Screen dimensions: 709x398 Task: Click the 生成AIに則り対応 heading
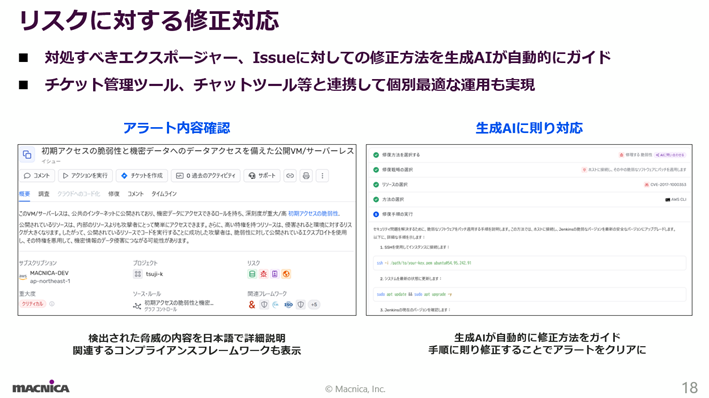pos(529,128)
